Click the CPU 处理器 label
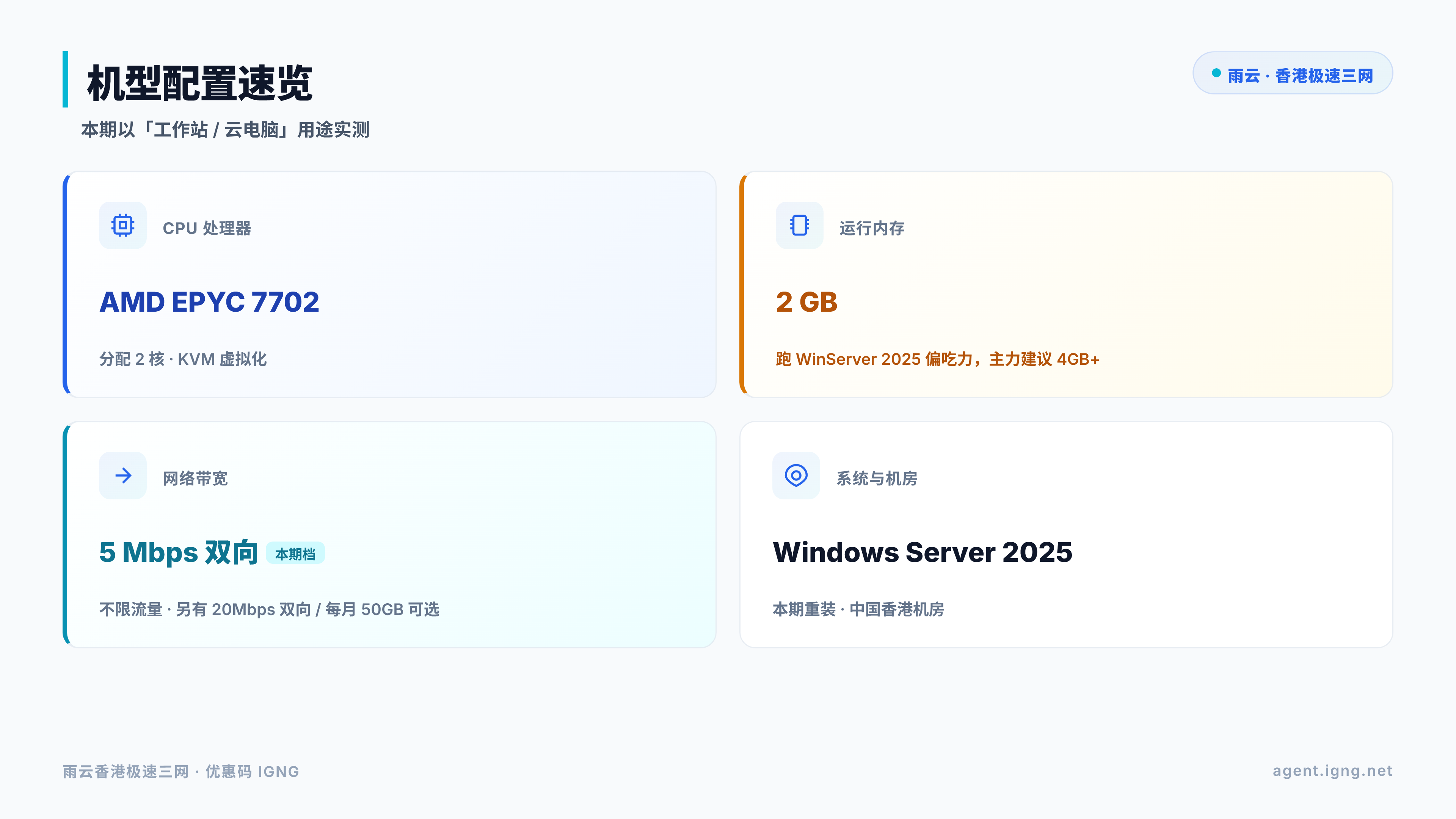This screenshot has height=819, width=1456. click(207, 228)
